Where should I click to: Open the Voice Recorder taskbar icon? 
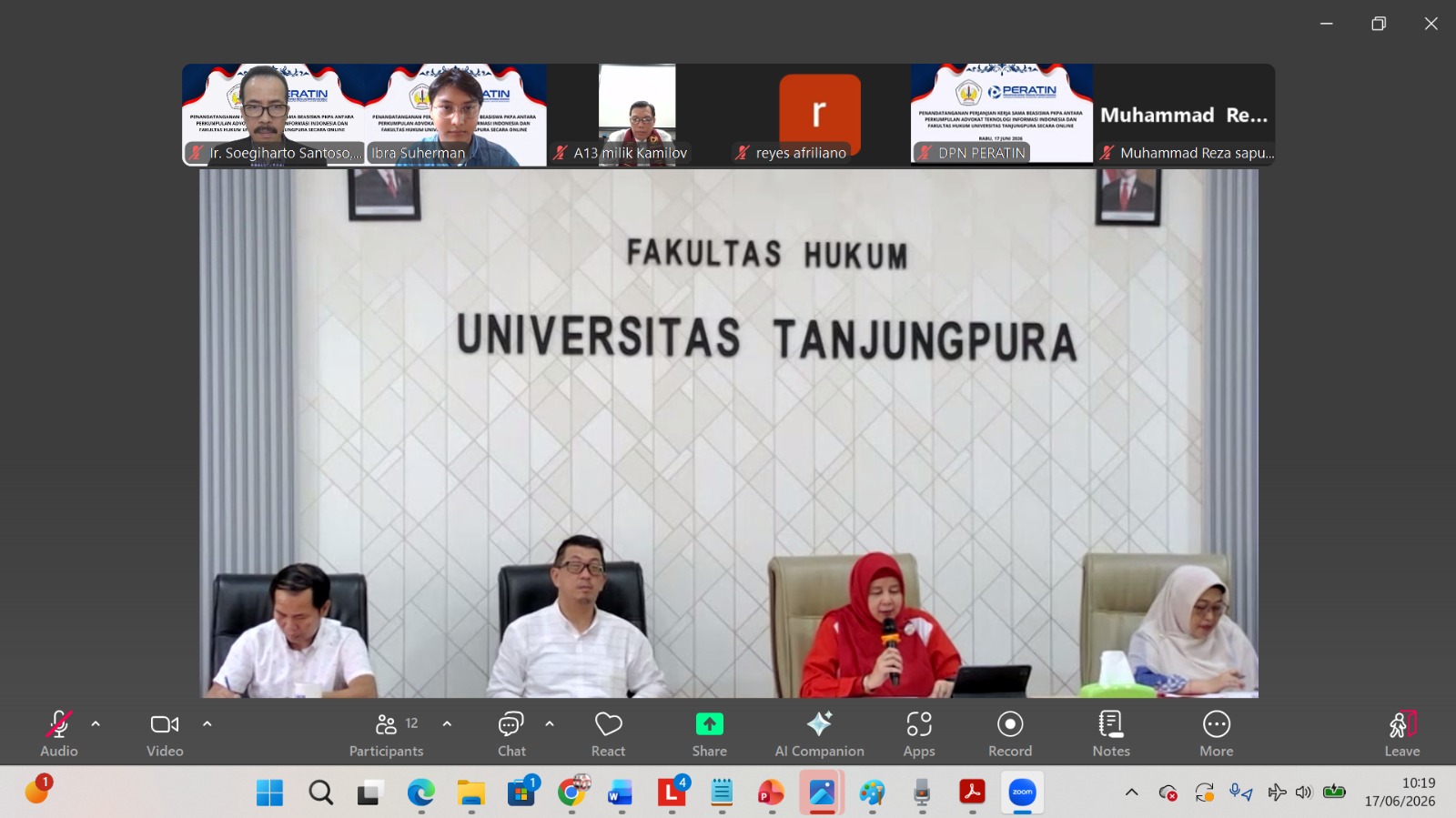(922, 793)
